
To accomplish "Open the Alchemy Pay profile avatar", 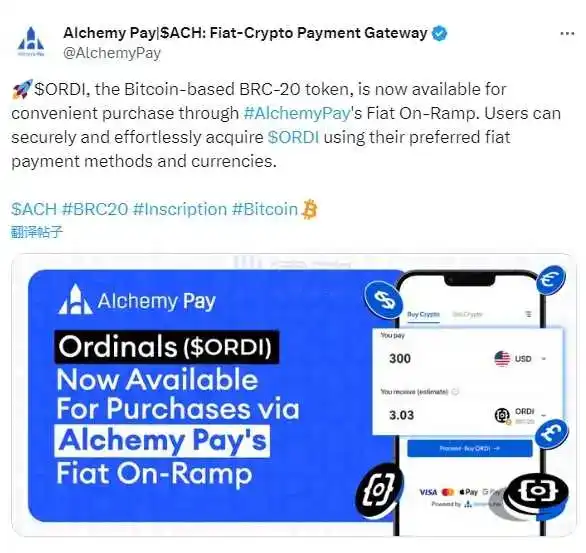I will tap(31, 41).
